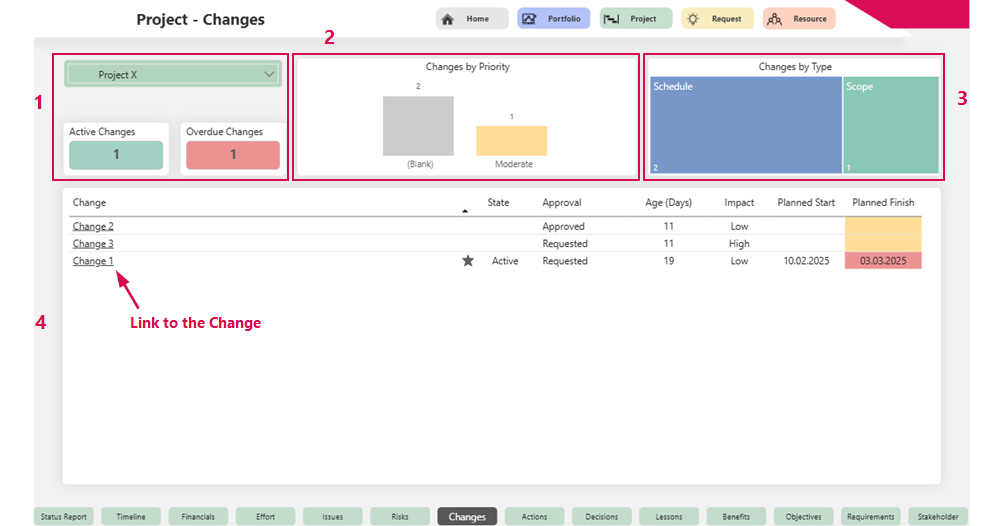The width and height of the screenshot is (1000, 526).
Task: Switch to the Risks tab
Action: point(400,517)
